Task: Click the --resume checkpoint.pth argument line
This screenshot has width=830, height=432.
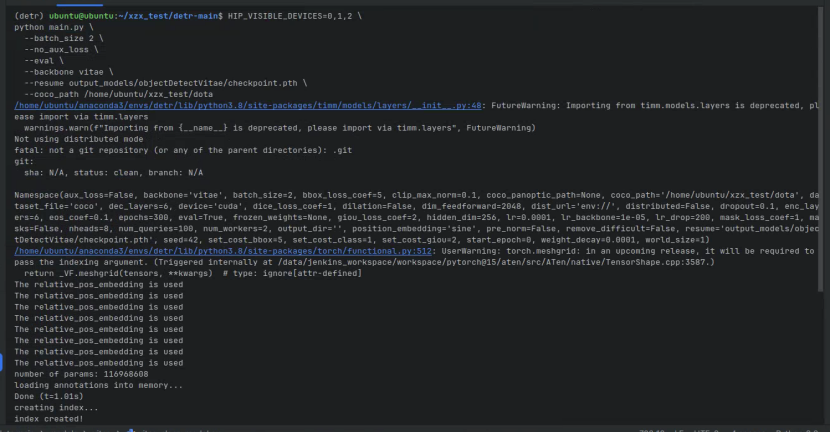Action: 165,83
